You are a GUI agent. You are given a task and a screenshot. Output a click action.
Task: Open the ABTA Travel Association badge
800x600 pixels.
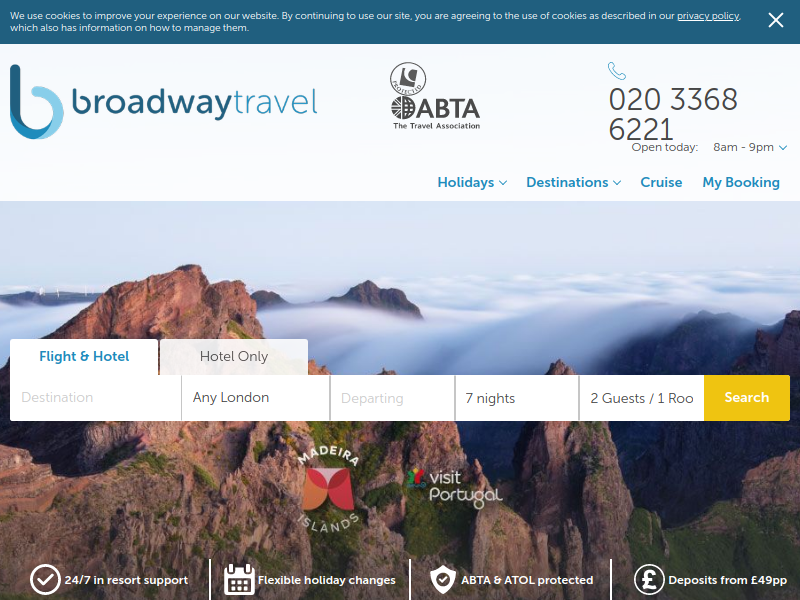point(435,96)
